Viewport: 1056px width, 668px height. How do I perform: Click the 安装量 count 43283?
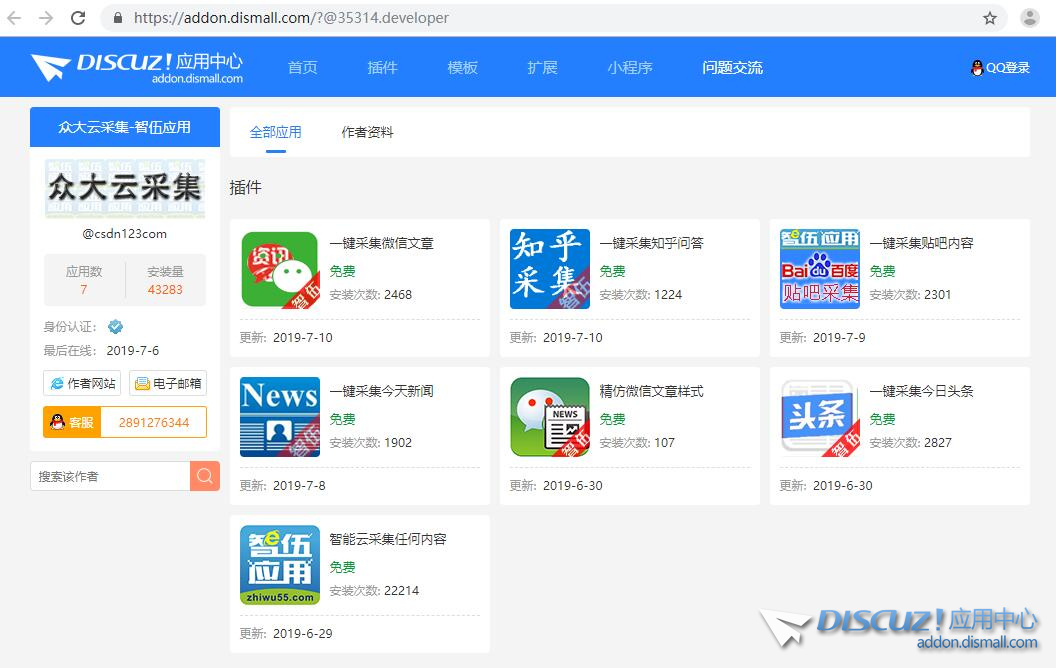[x=165, y=290]
